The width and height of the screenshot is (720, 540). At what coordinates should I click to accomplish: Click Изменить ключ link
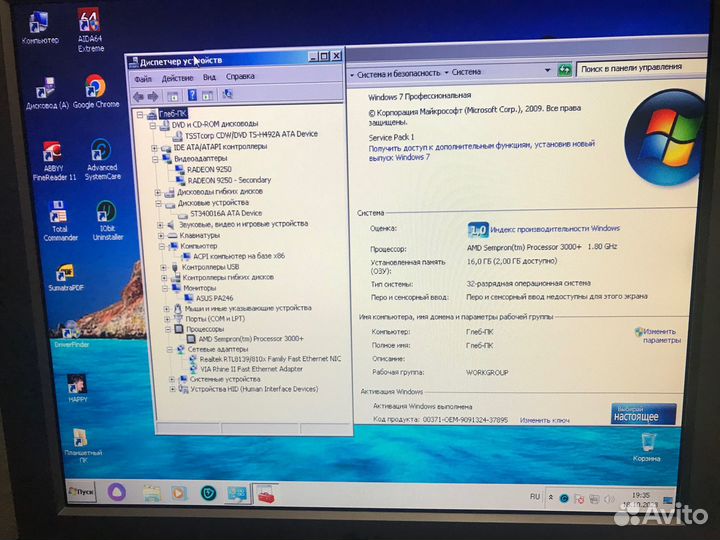545,420
